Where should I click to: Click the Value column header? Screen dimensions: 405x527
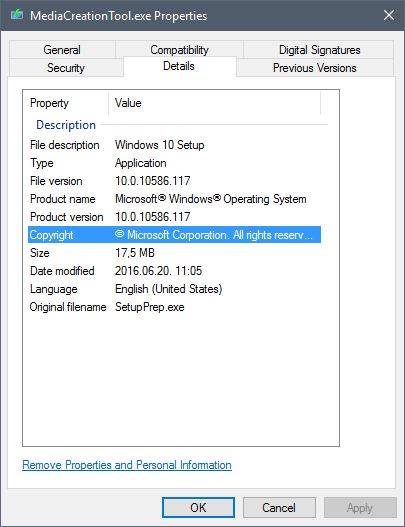(215, 103)
